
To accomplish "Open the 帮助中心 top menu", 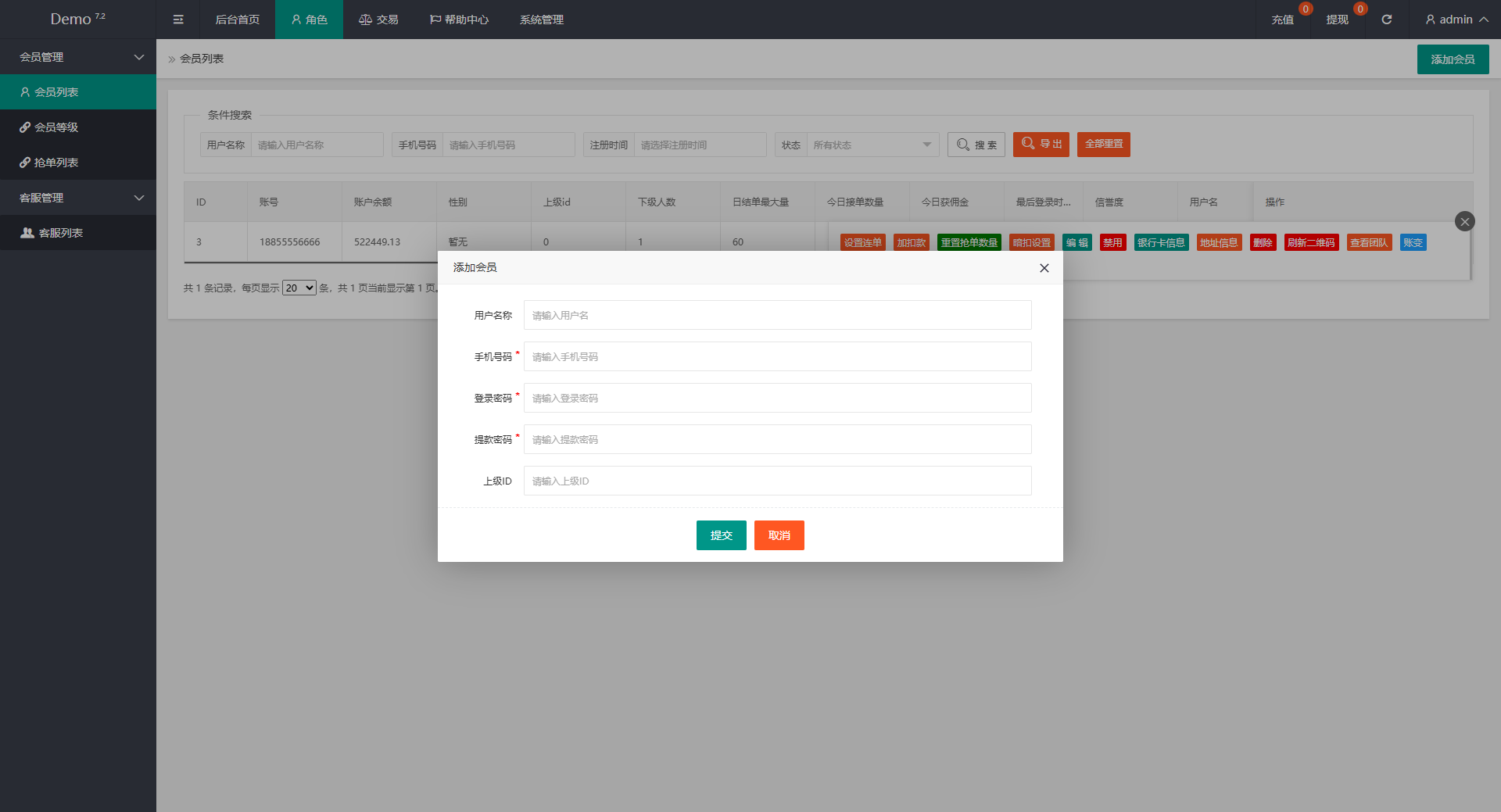I will 459,20.
